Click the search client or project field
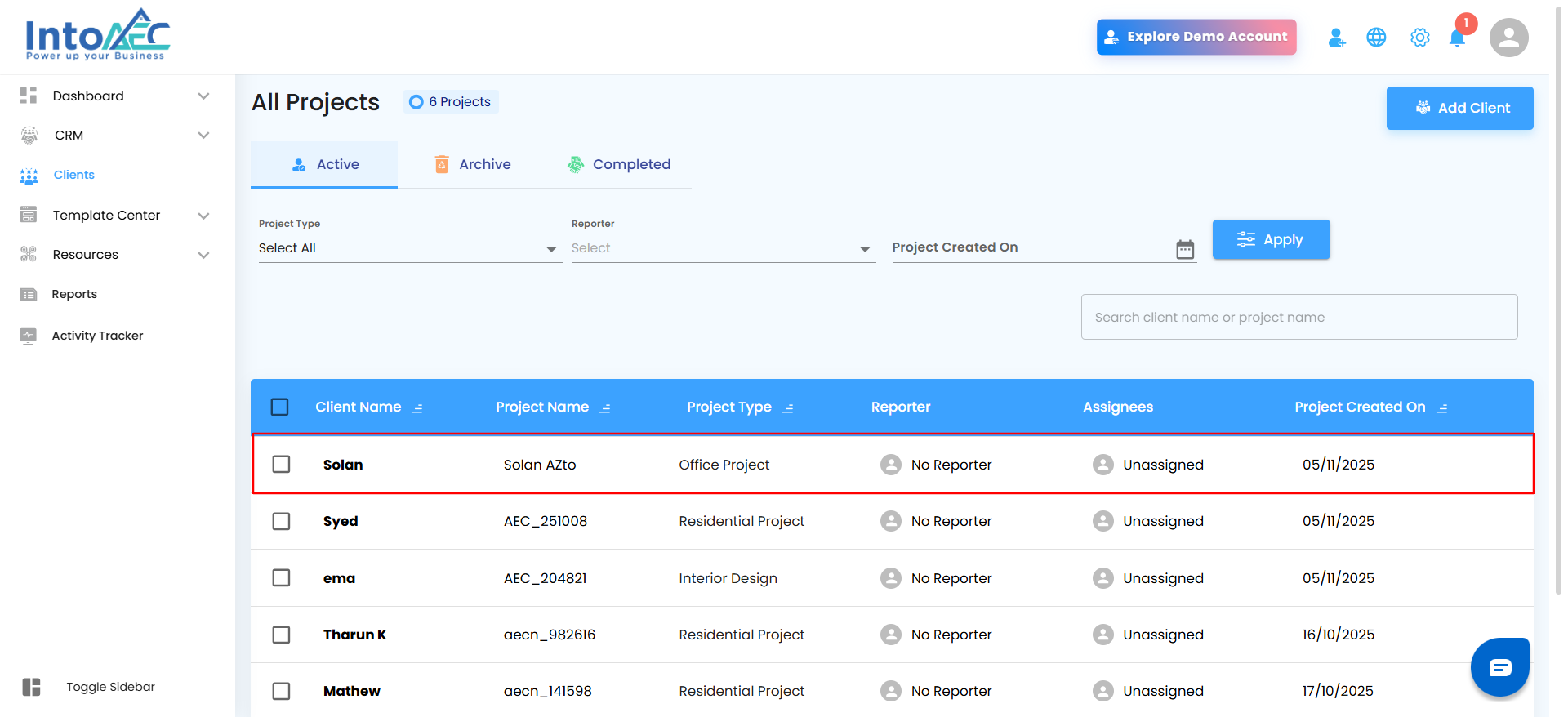 pyautogui.click(x=1298, y=317)
